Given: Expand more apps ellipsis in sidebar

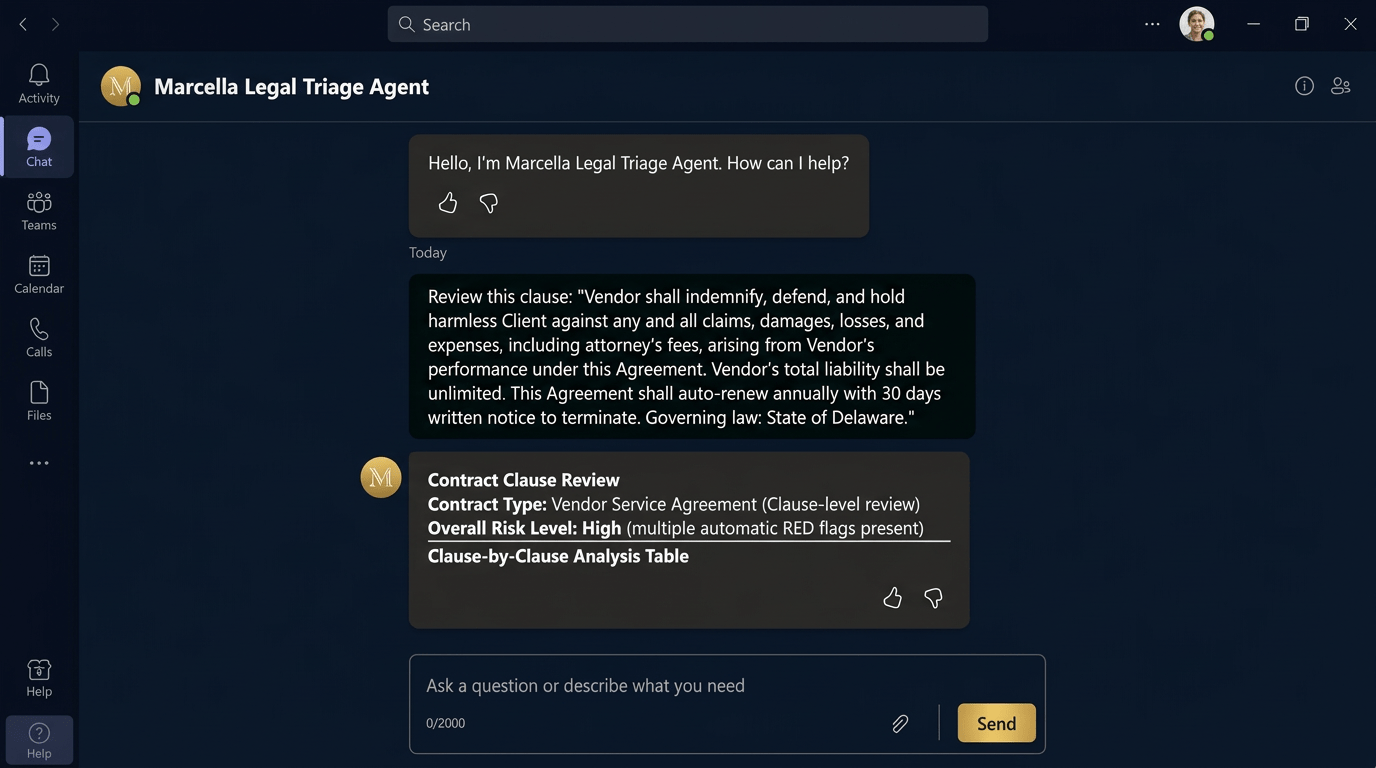Looking at the screenshot, I should (39, 463).
